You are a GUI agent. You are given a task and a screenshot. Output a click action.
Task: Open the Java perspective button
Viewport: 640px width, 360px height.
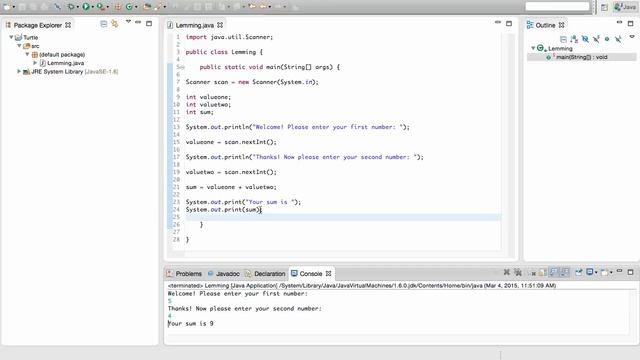[625, 7]
